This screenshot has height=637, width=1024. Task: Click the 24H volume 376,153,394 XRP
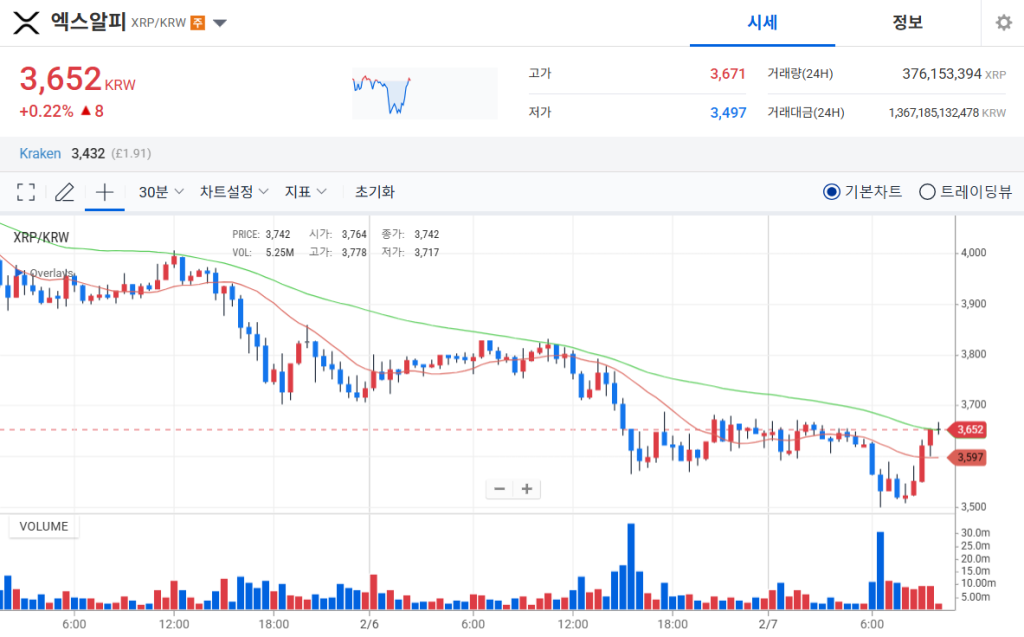(953, 74)
